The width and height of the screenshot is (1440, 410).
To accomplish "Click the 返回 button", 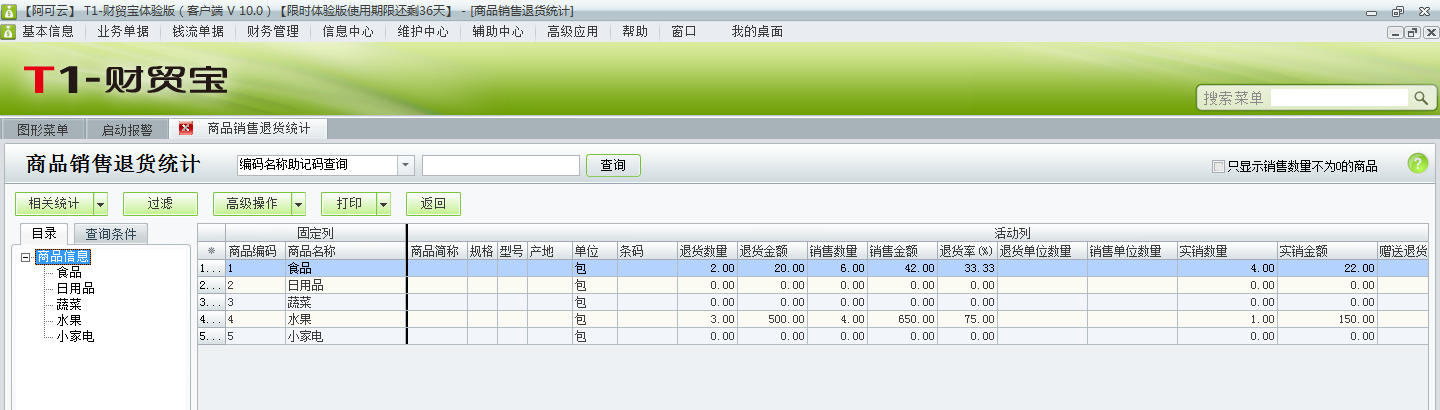I will click(433, 204).
